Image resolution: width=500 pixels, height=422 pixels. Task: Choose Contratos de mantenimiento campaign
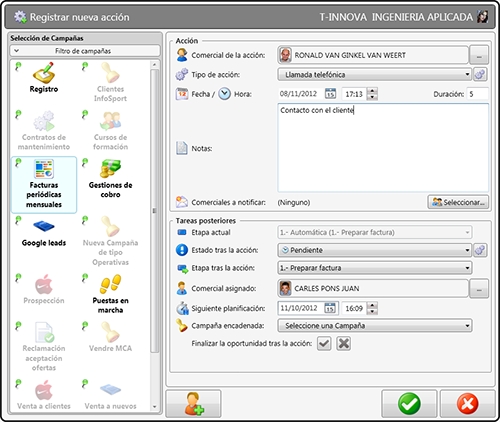pos(44,131)
